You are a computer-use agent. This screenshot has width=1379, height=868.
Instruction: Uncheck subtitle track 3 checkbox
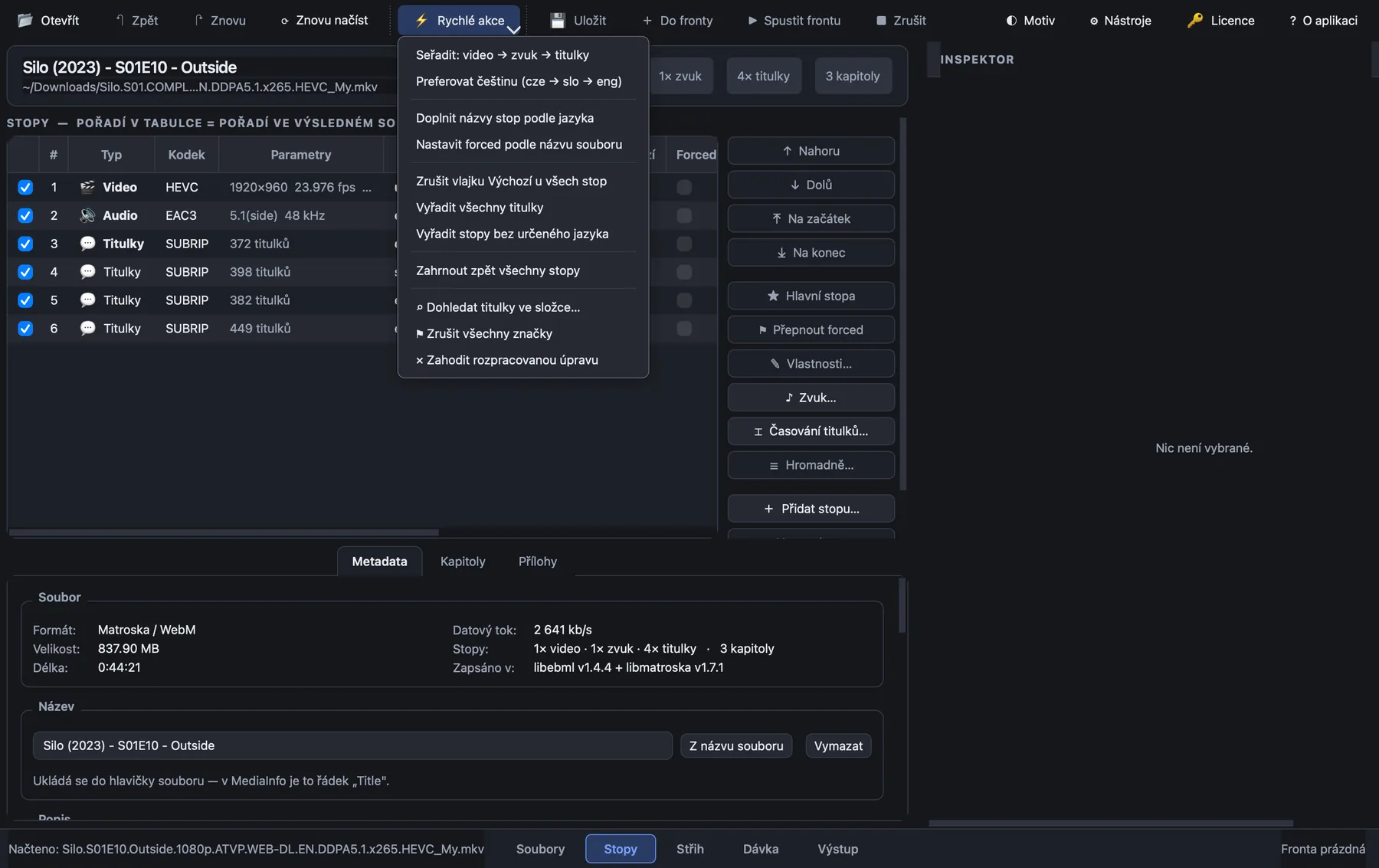point(25,244)
